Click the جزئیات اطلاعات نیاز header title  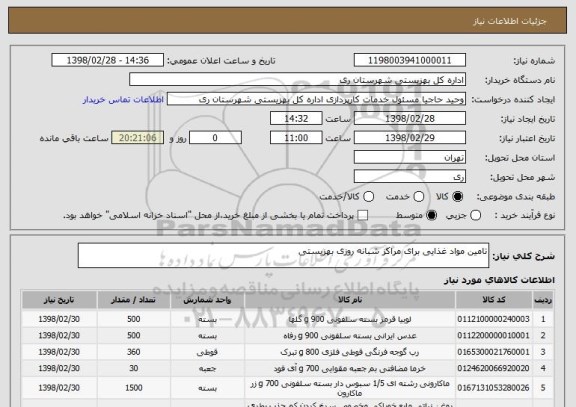click(x=510, y=21)
